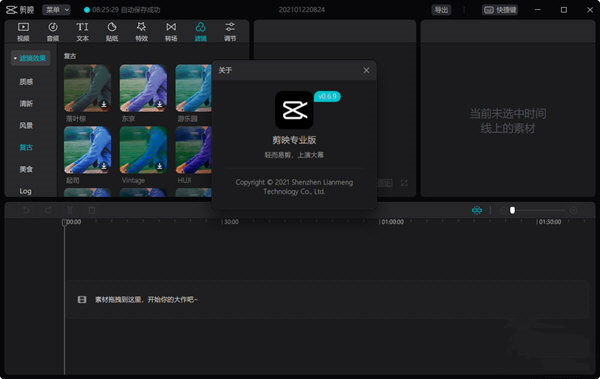Click the app logo in the About dialog

294,110
